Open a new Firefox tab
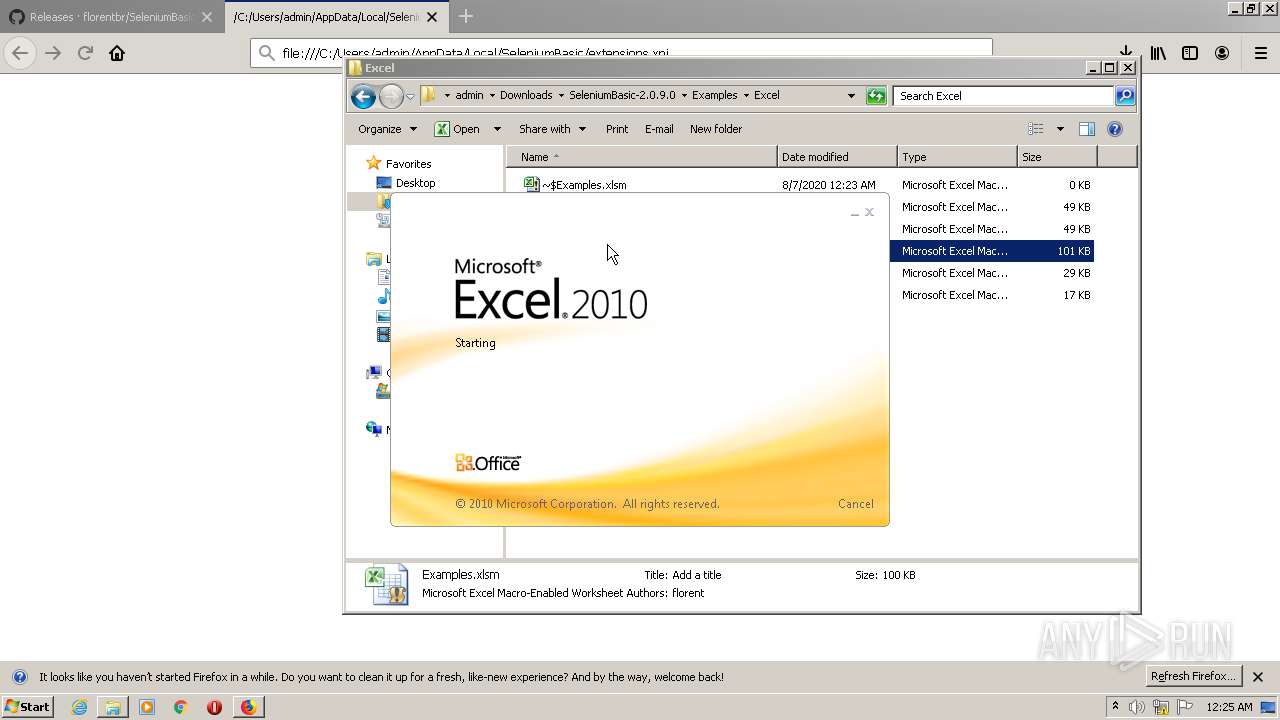Screen dimensions: 1280x720 pyautogui.click(x=466, y=16)
